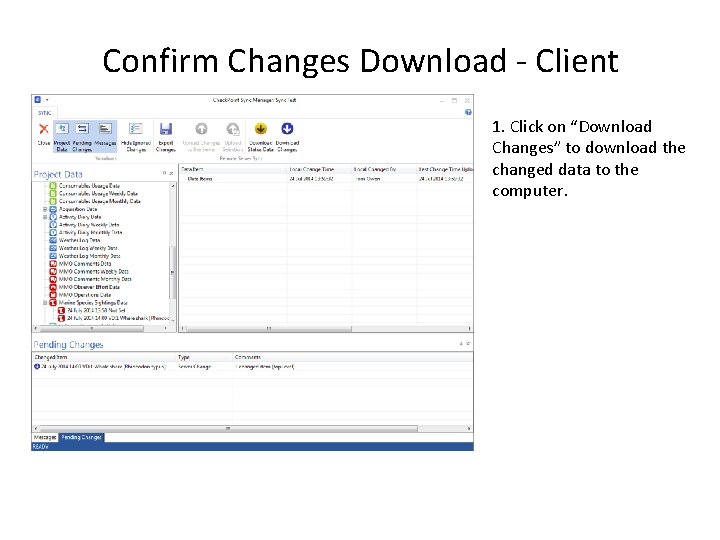Click the Export Changes floppy disk icon
The height and width of the screenshot is (540, 720).
click(x=166, y=129)
